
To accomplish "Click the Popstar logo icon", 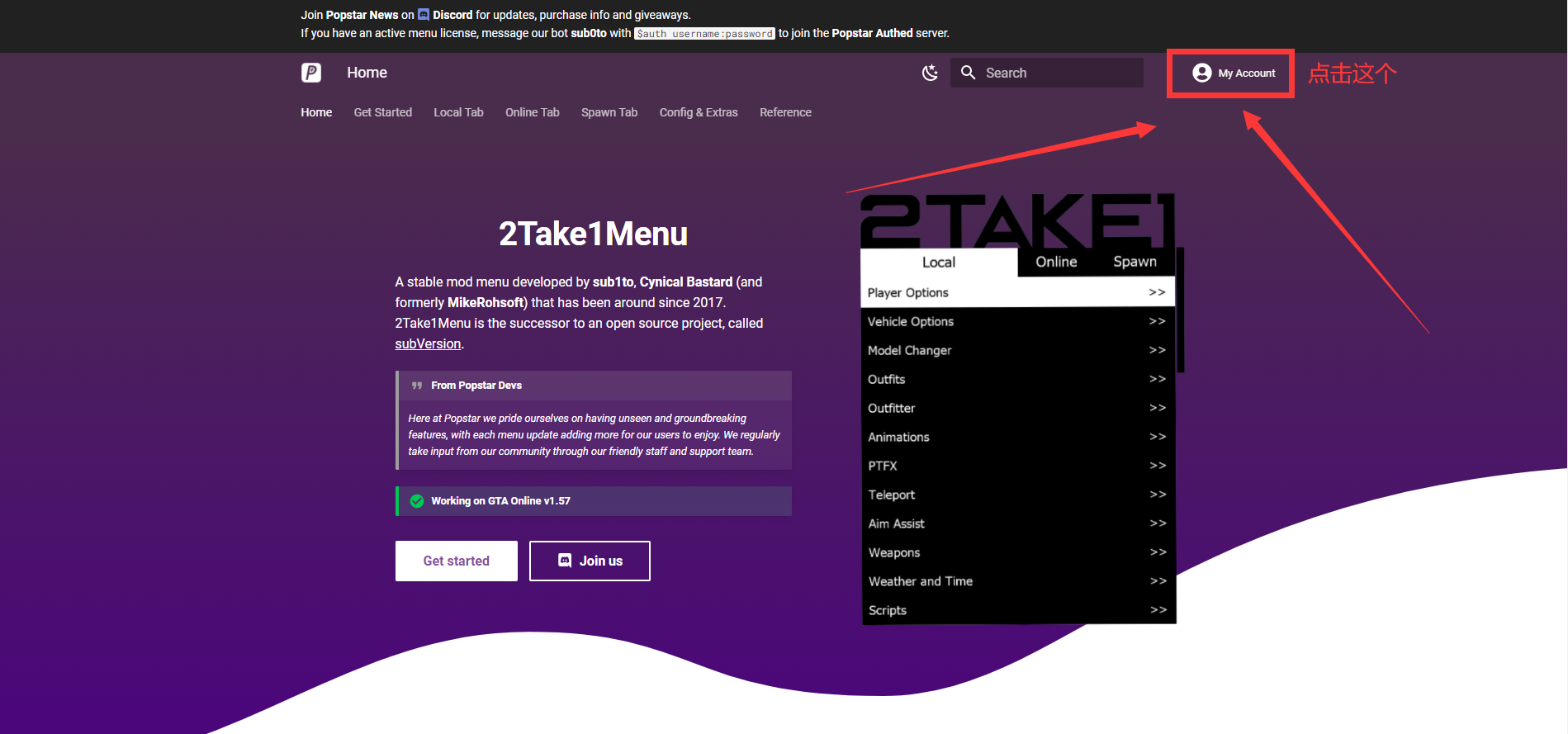I will click(x=311, y=73).
